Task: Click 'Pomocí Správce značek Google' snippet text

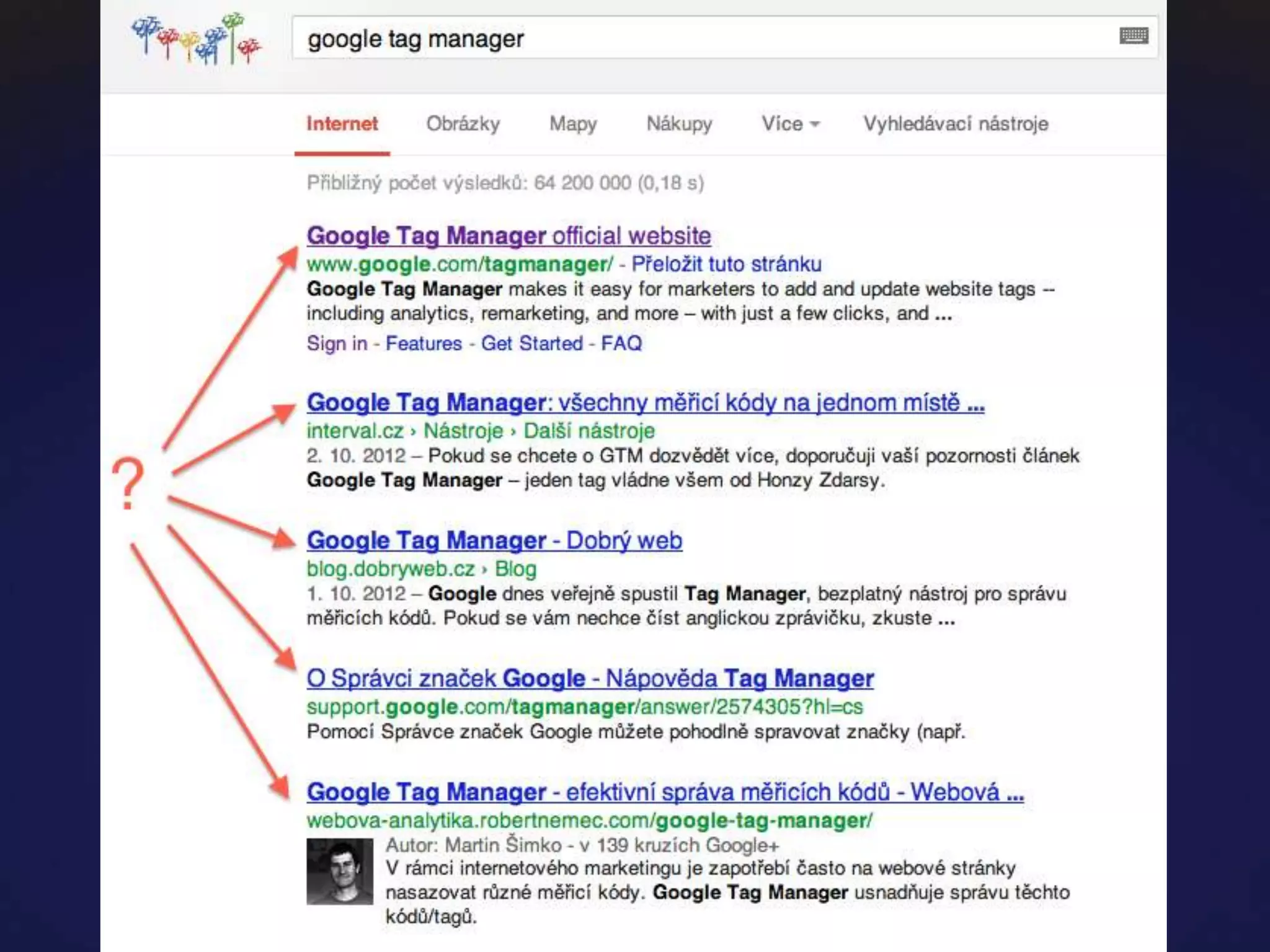Action: pyautogui.click(x=636, y=732)
